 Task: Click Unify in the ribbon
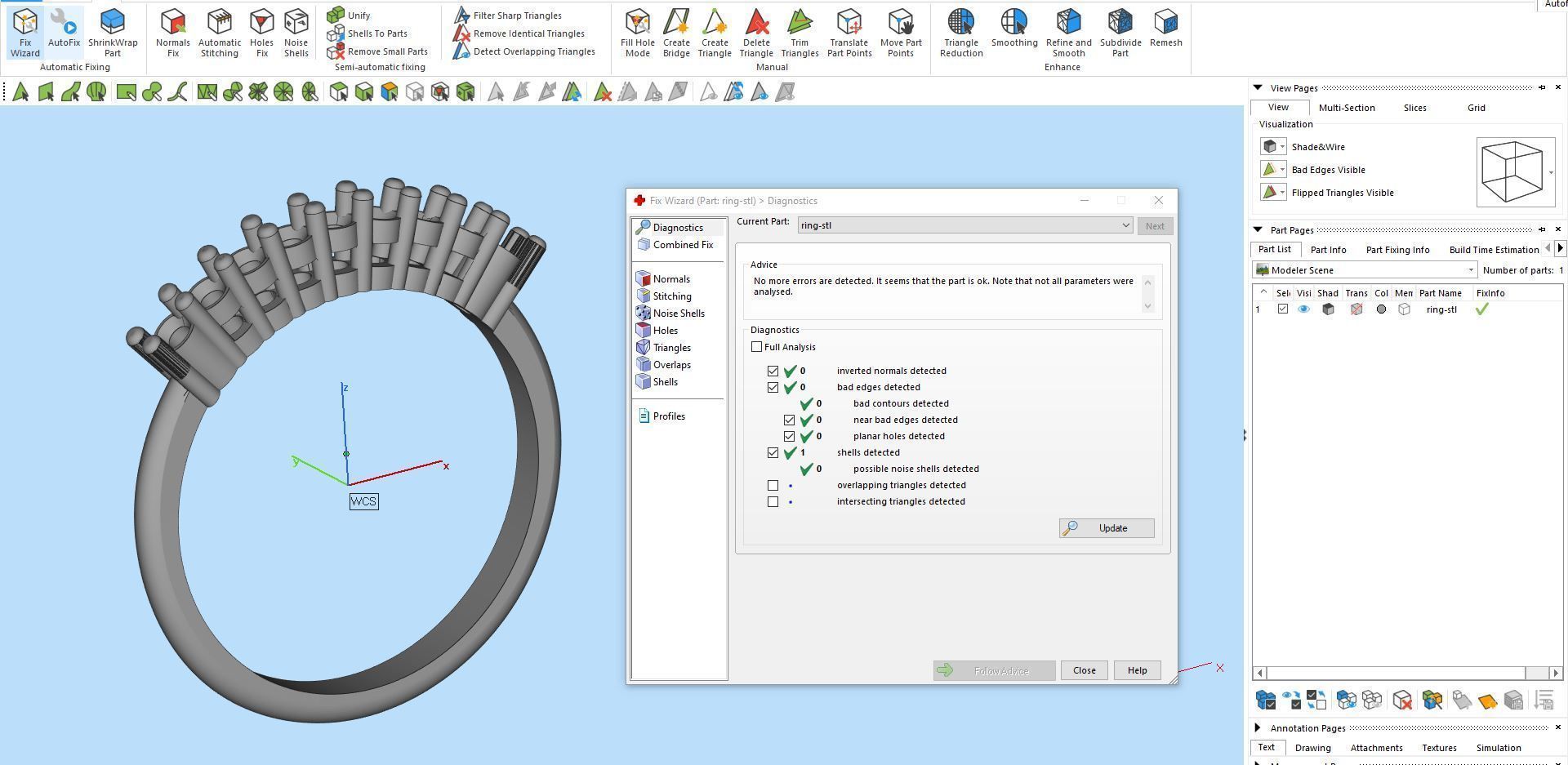349,15
